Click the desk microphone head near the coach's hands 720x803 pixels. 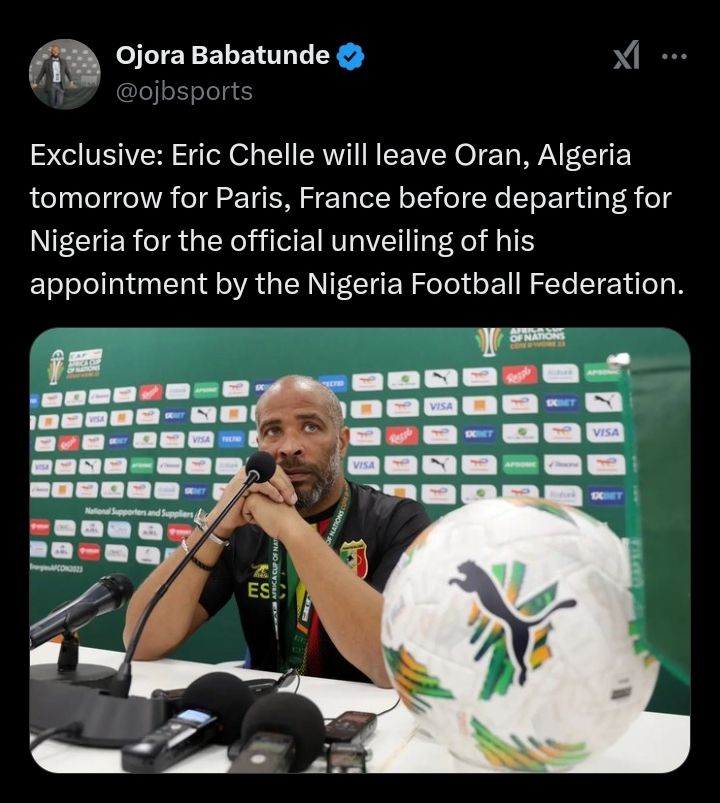(x=260, y=466)
